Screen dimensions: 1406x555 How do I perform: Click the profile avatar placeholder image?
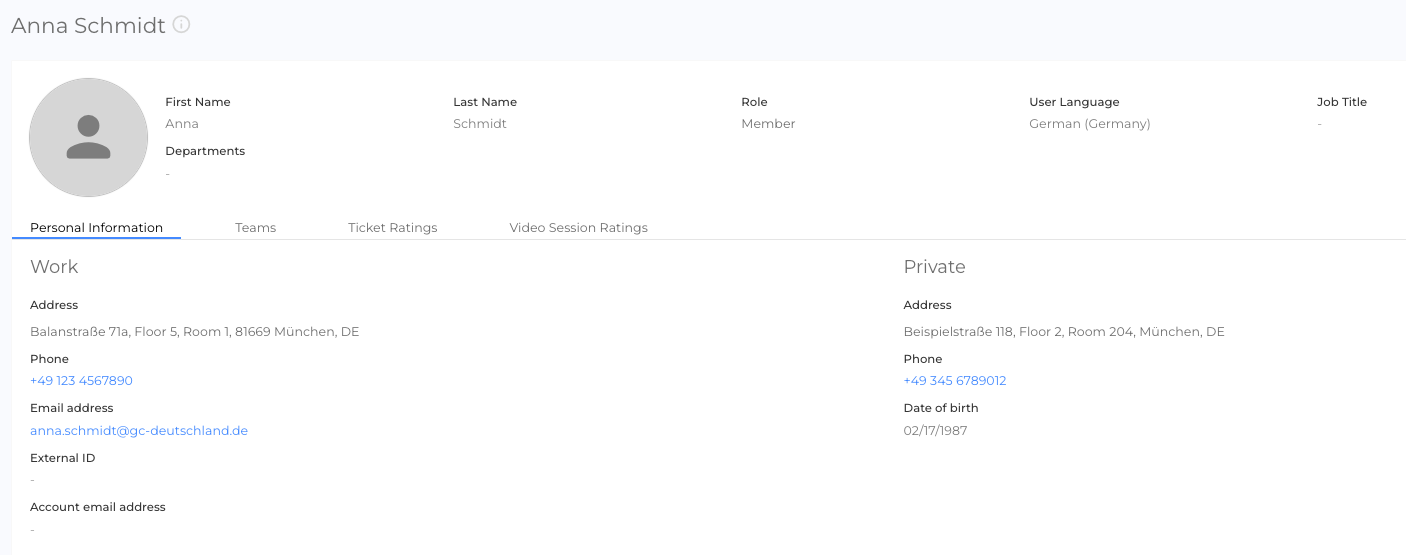89,137
